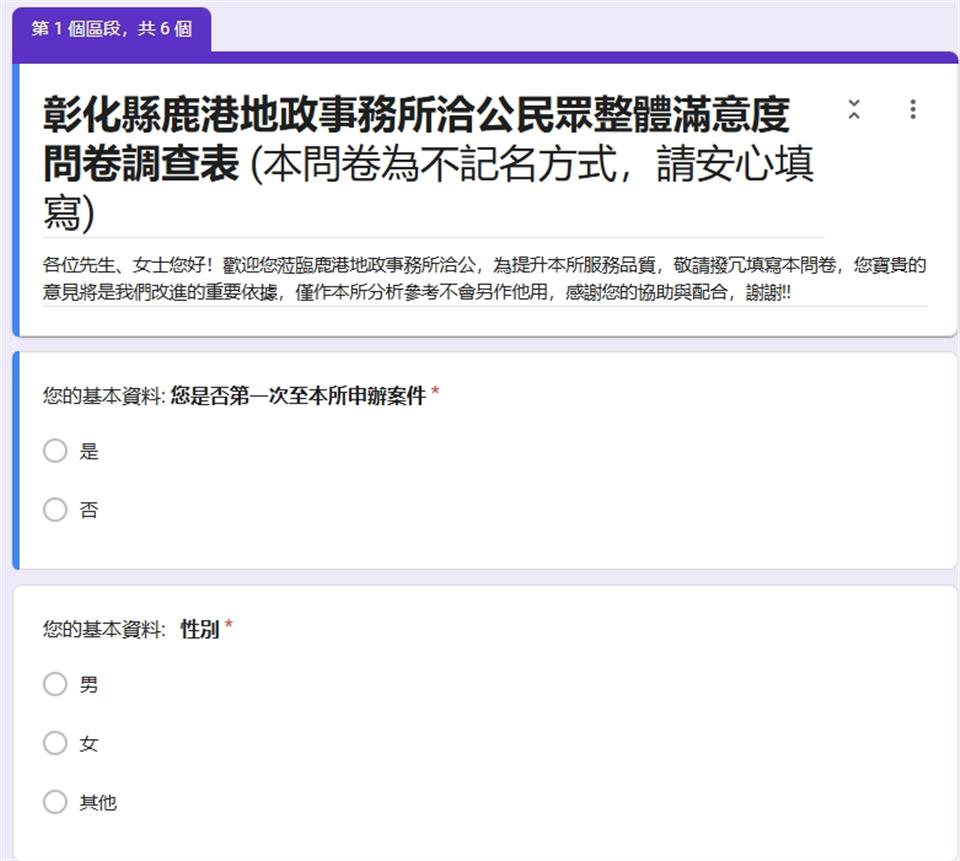The height and width of the screenshot is (861, 960).
Task: Choose 男 for gender
Action: pyautogui.click(x=55, y=684)
